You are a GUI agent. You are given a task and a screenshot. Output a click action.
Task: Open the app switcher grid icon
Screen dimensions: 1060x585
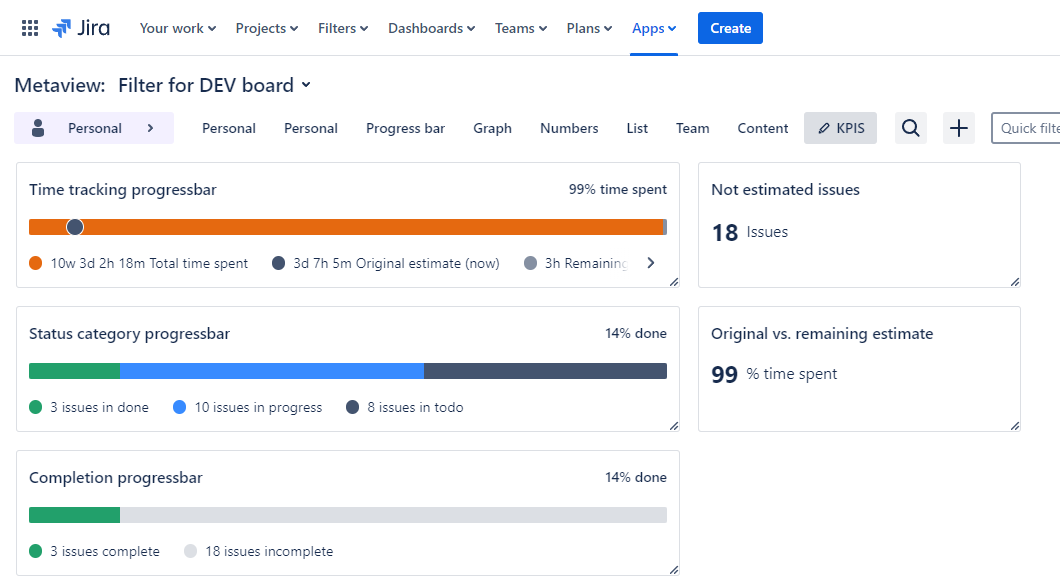point(30,28)
